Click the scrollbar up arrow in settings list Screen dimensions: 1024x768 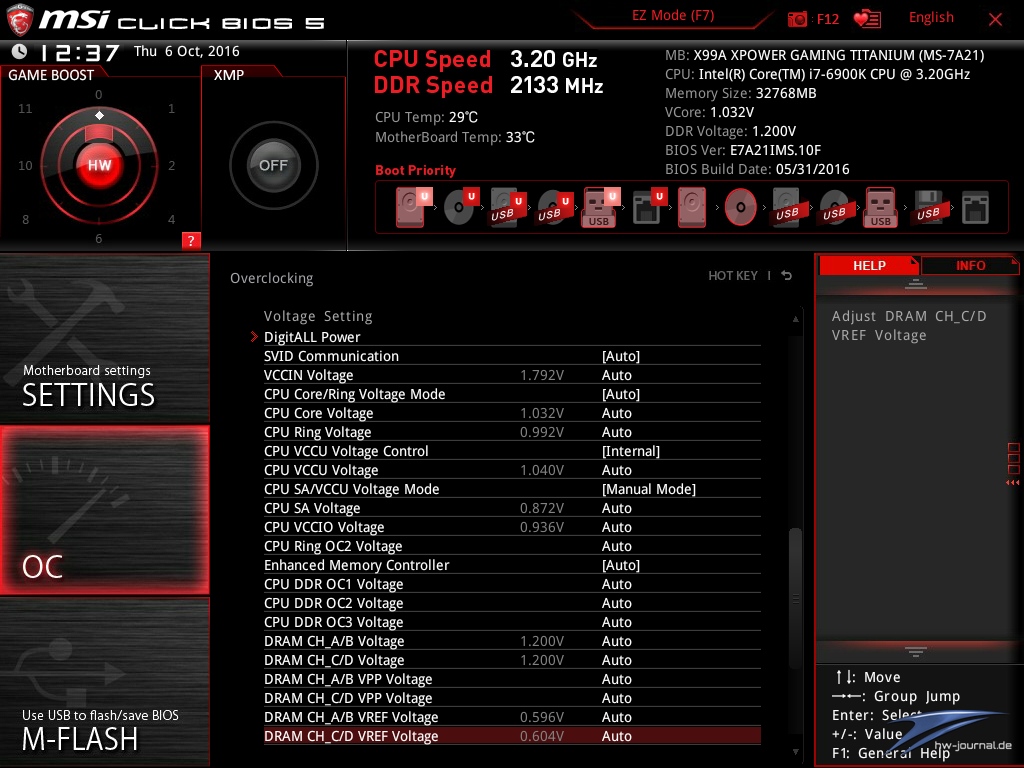click(x=795, y=319)
